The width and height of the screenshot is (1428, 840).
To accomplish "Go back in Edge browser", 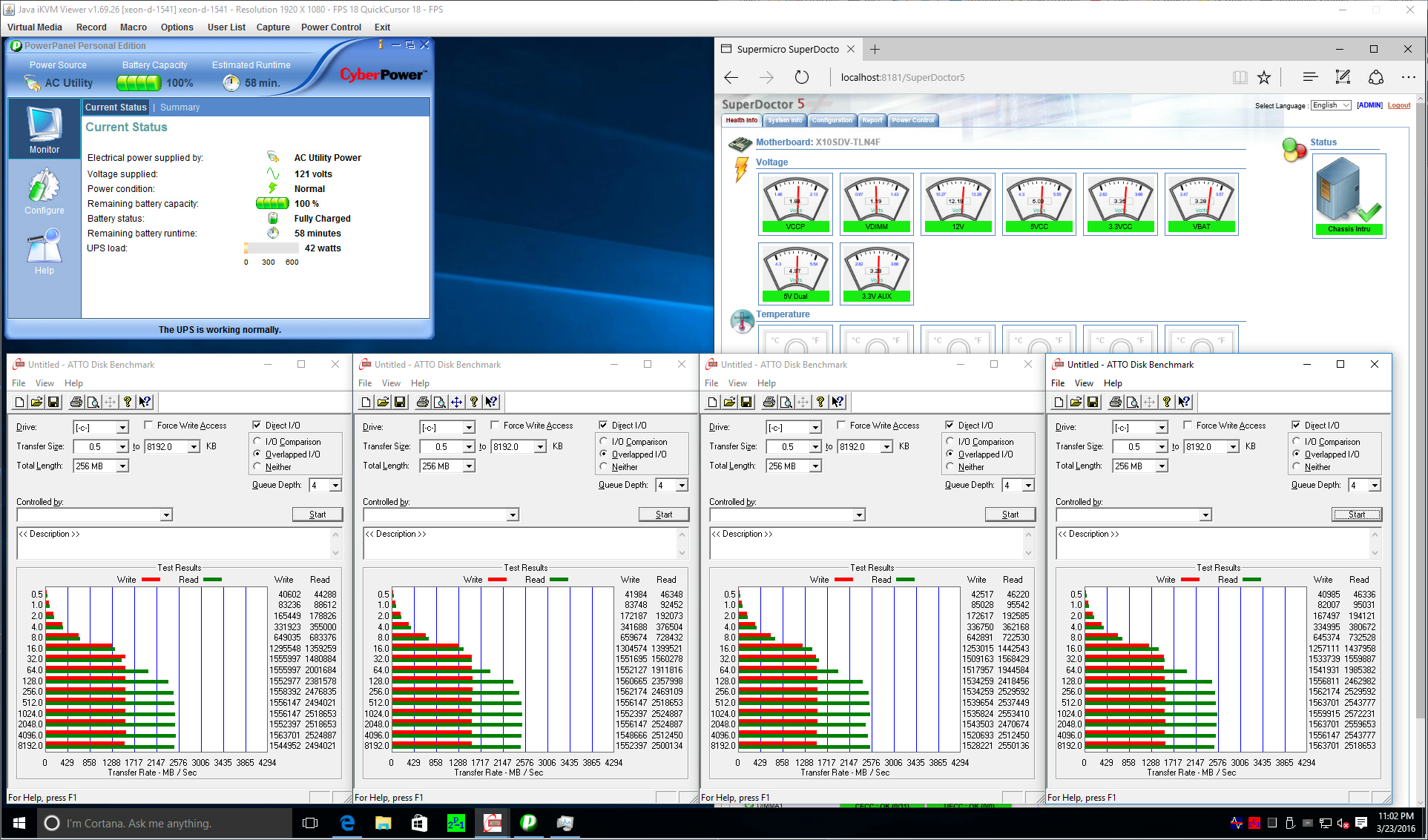I will 731,77.
